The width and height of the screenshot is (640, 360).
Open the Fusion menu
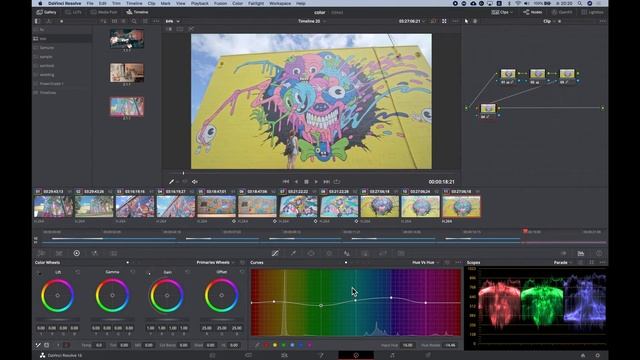click(220, 3)
